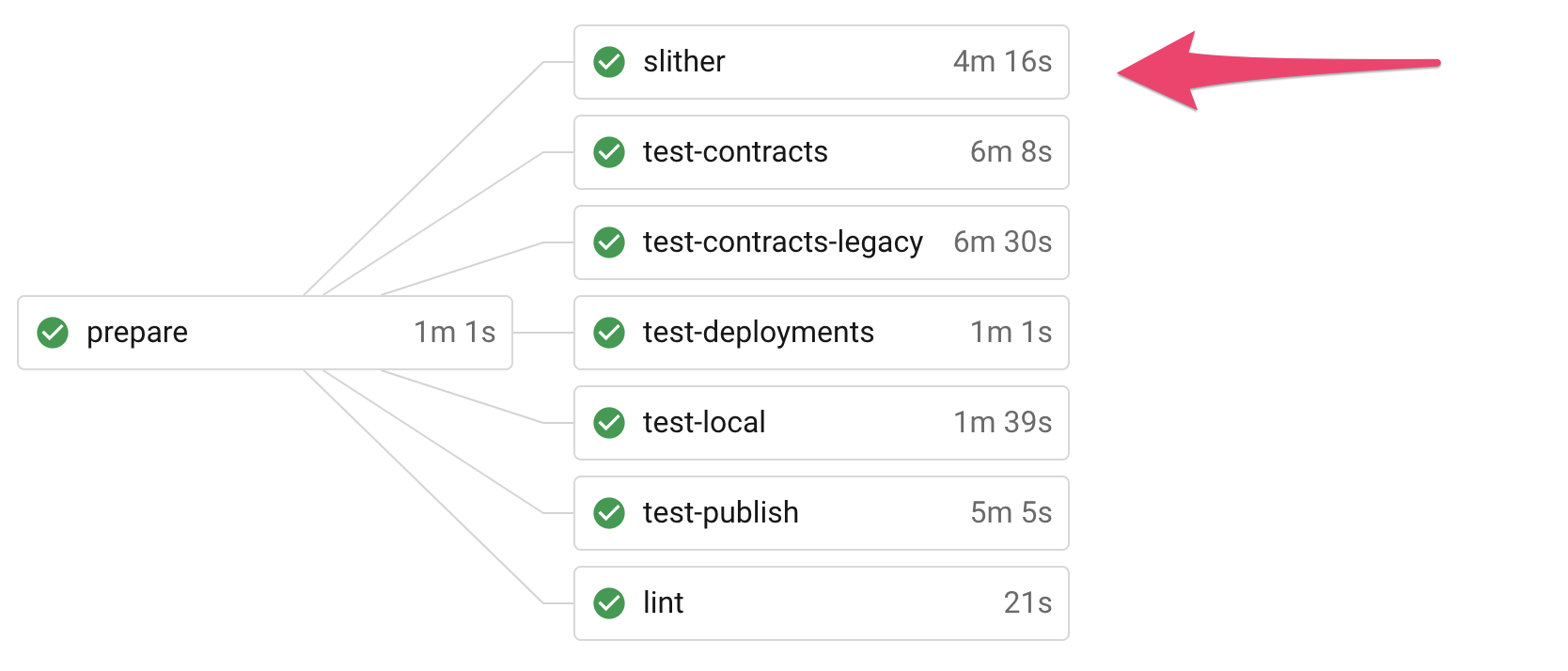This screenshot has width=1568, height=671.
Task: Open the test-deployments job node
Action: pyautogui.click(x=758, y=333)
